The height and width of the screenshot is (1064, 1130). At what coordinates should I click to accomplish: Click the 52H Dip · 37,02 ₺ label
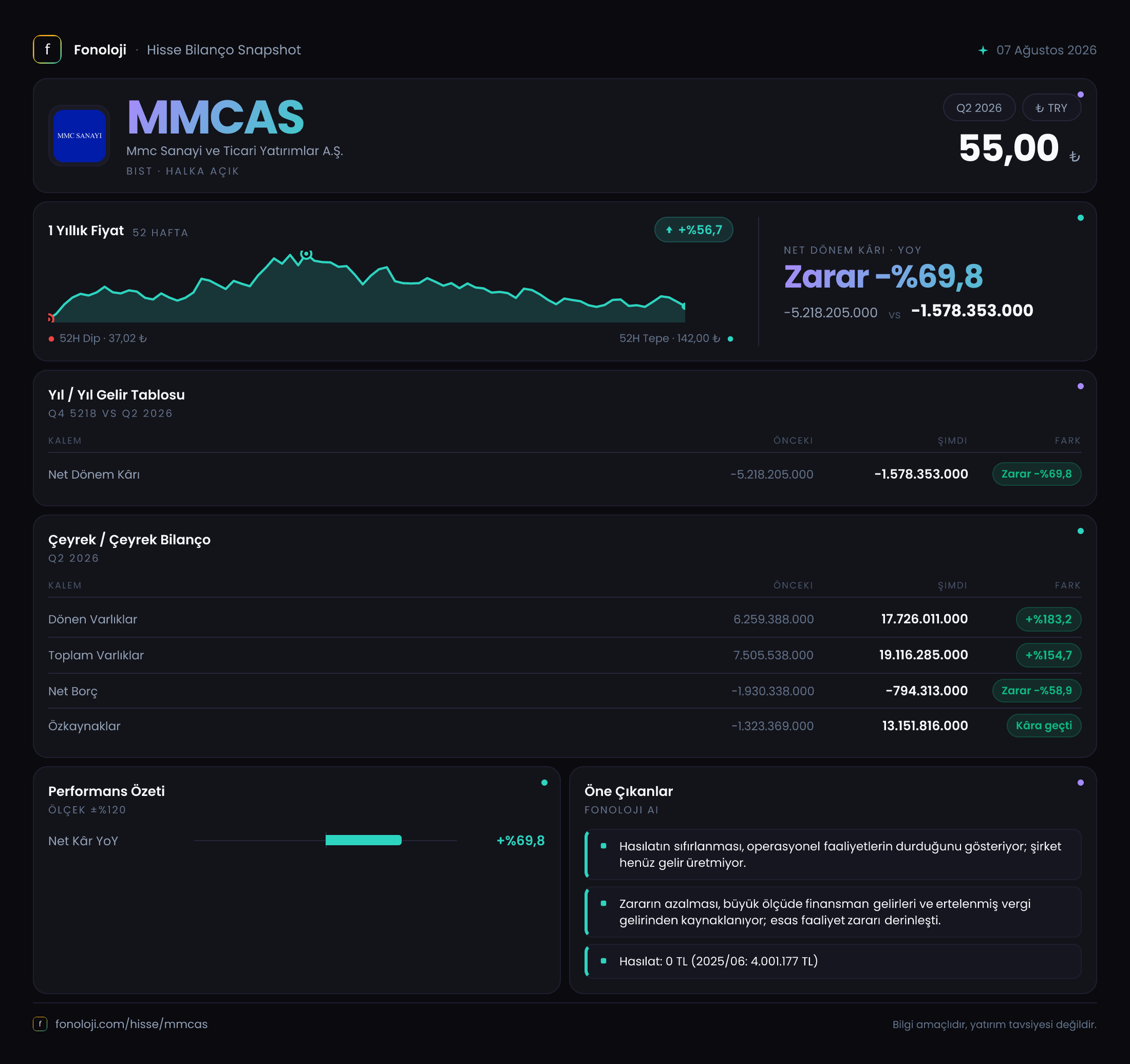pos(103,338)
